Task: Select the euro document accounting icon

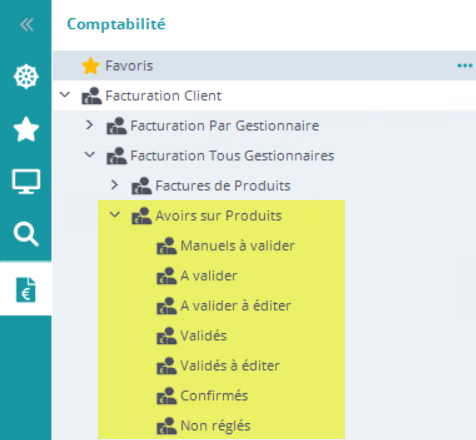Action: click(26, 289)
